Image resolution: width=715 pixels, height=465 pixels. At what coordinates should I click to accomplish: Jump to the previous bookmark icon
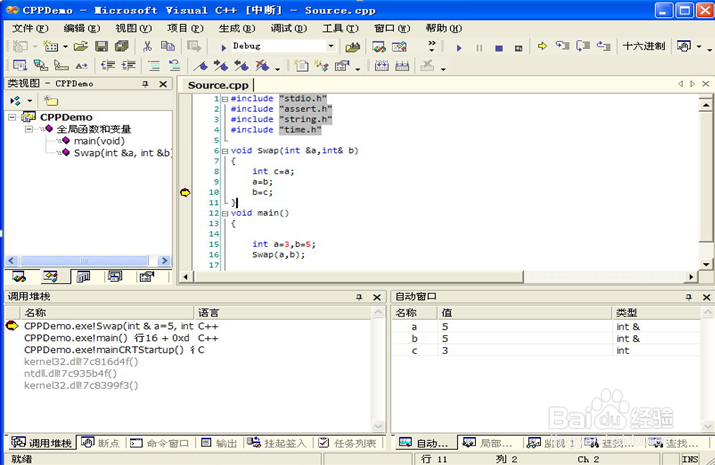[x=241, y=66]
